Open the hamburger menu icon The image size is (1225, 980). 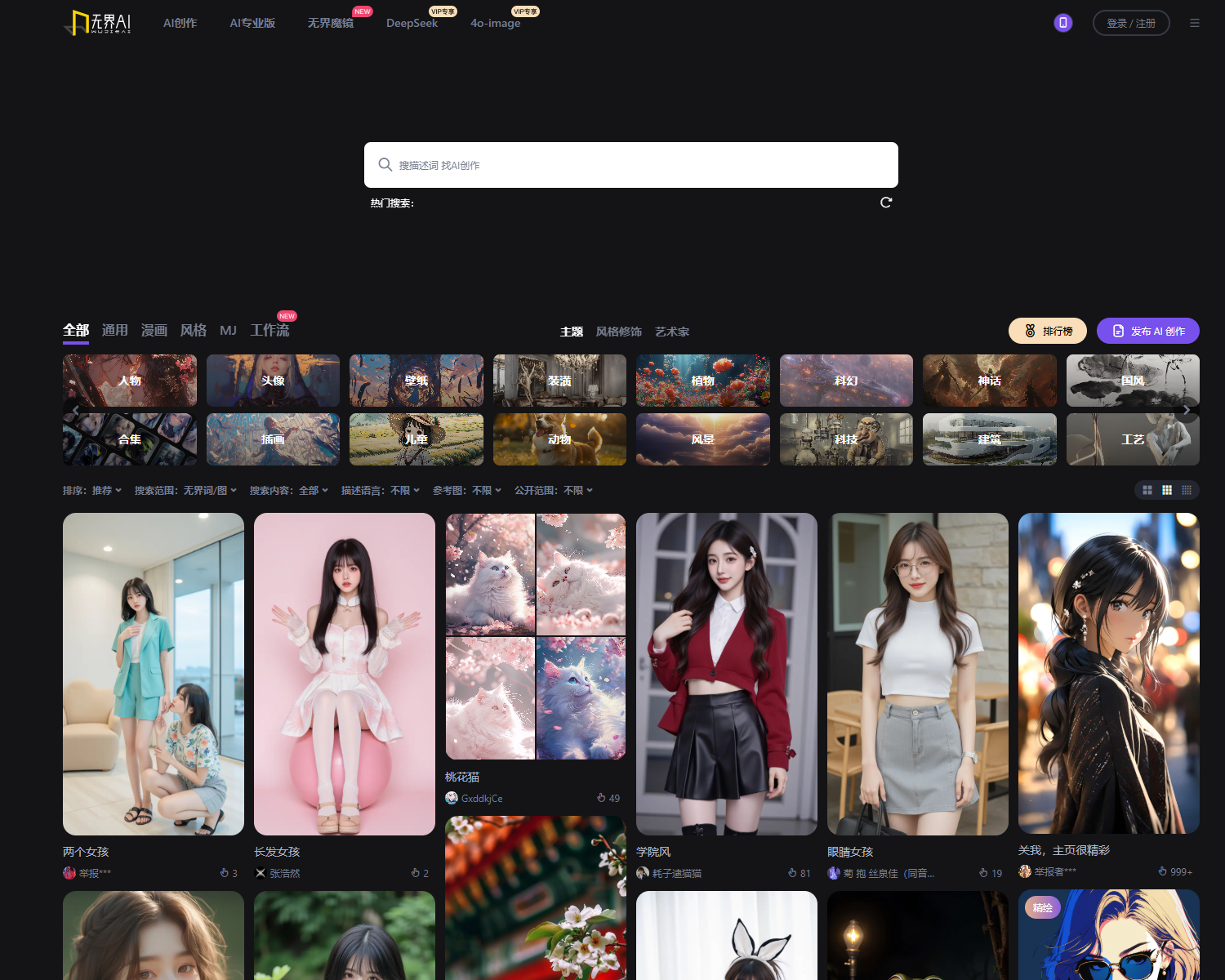[x=1194, y=23]
